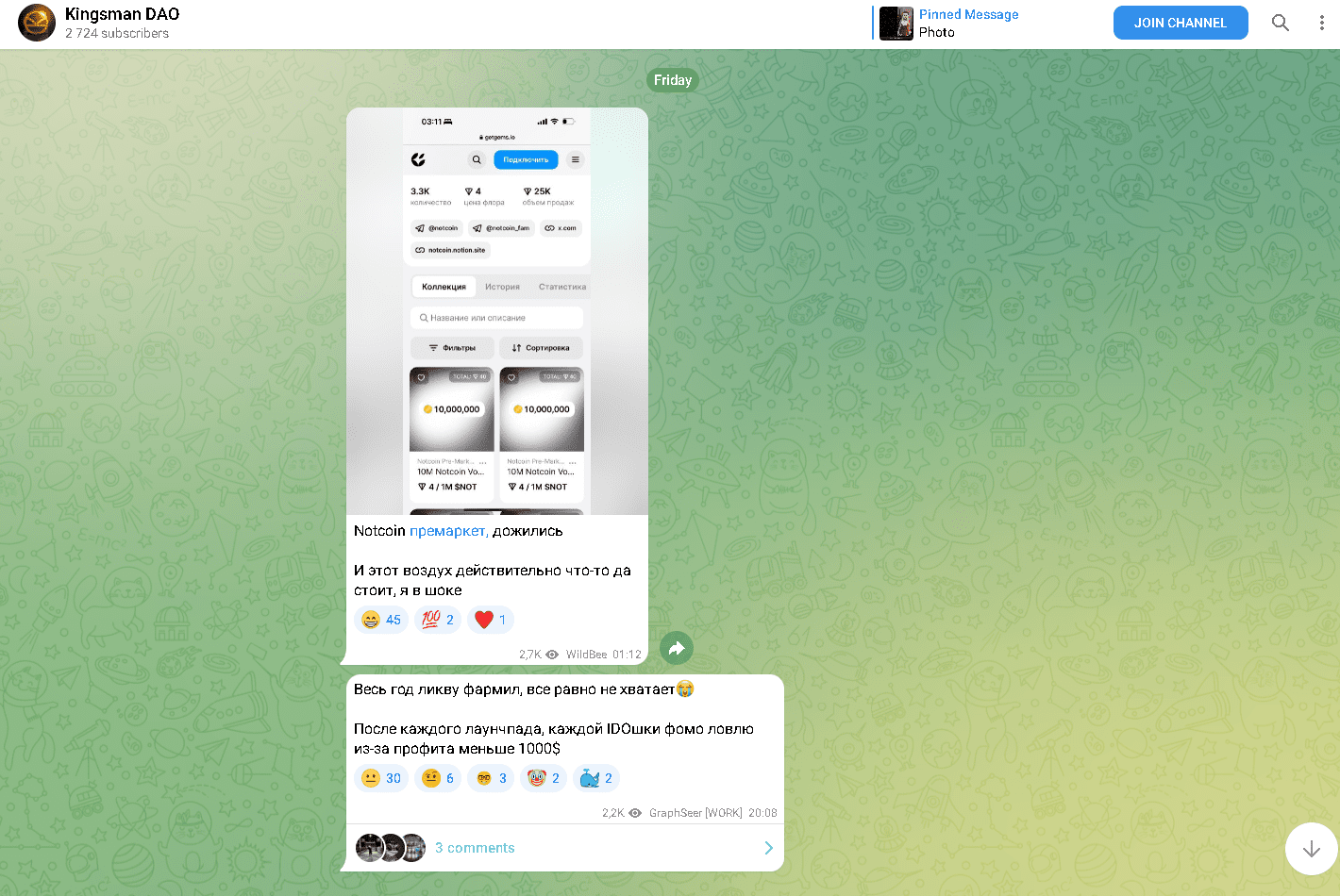Toggle the raised eyebrow reaction with 6
This screenshot has height=896, width=1340.
coord(438,778)
